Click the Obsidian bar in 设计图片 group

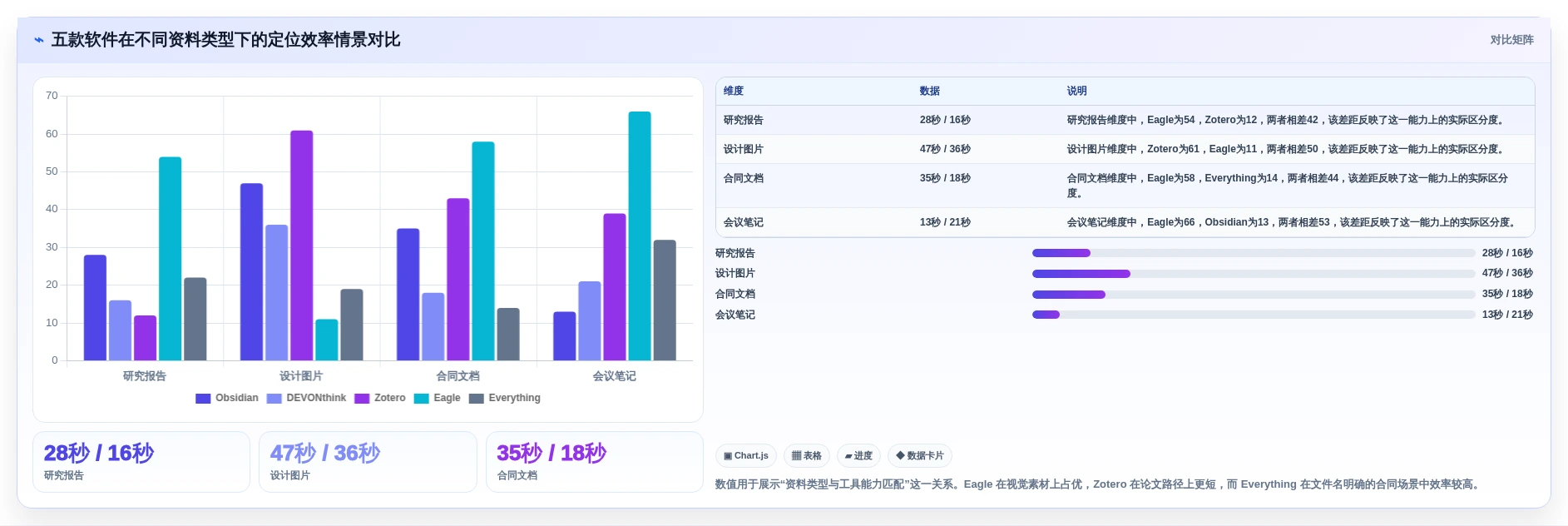[x=251, y=272]
